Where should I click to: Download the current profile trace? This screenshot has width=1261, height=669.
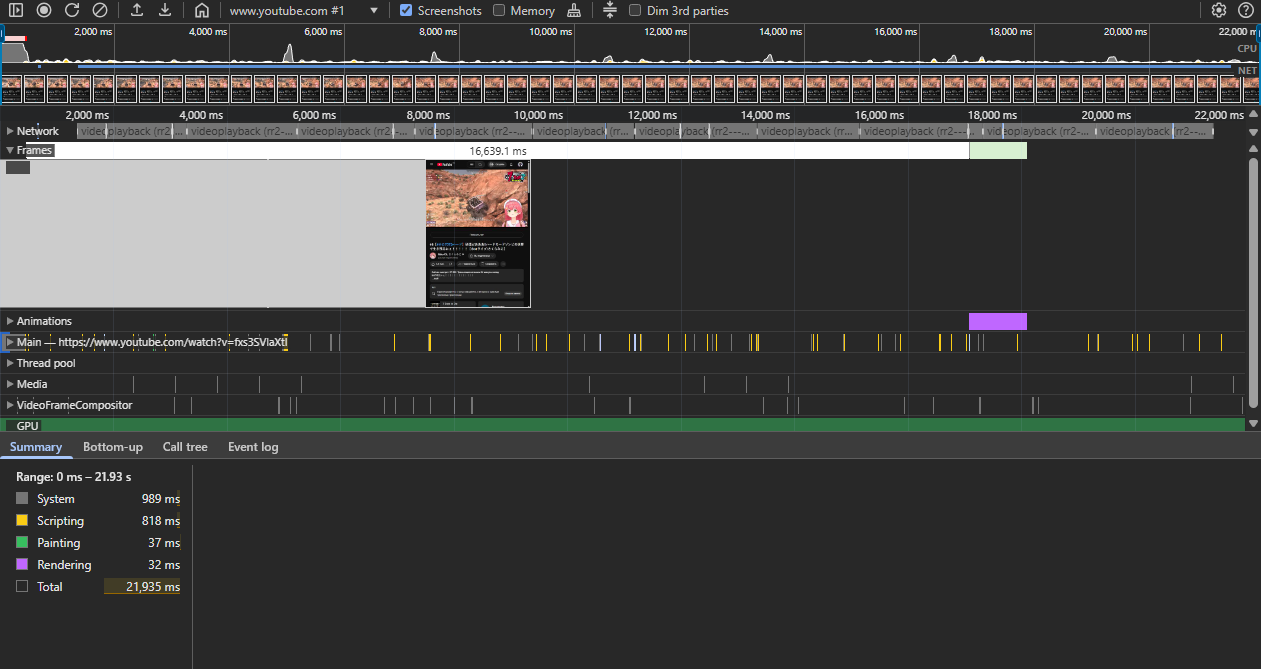[x=165, y=11]
